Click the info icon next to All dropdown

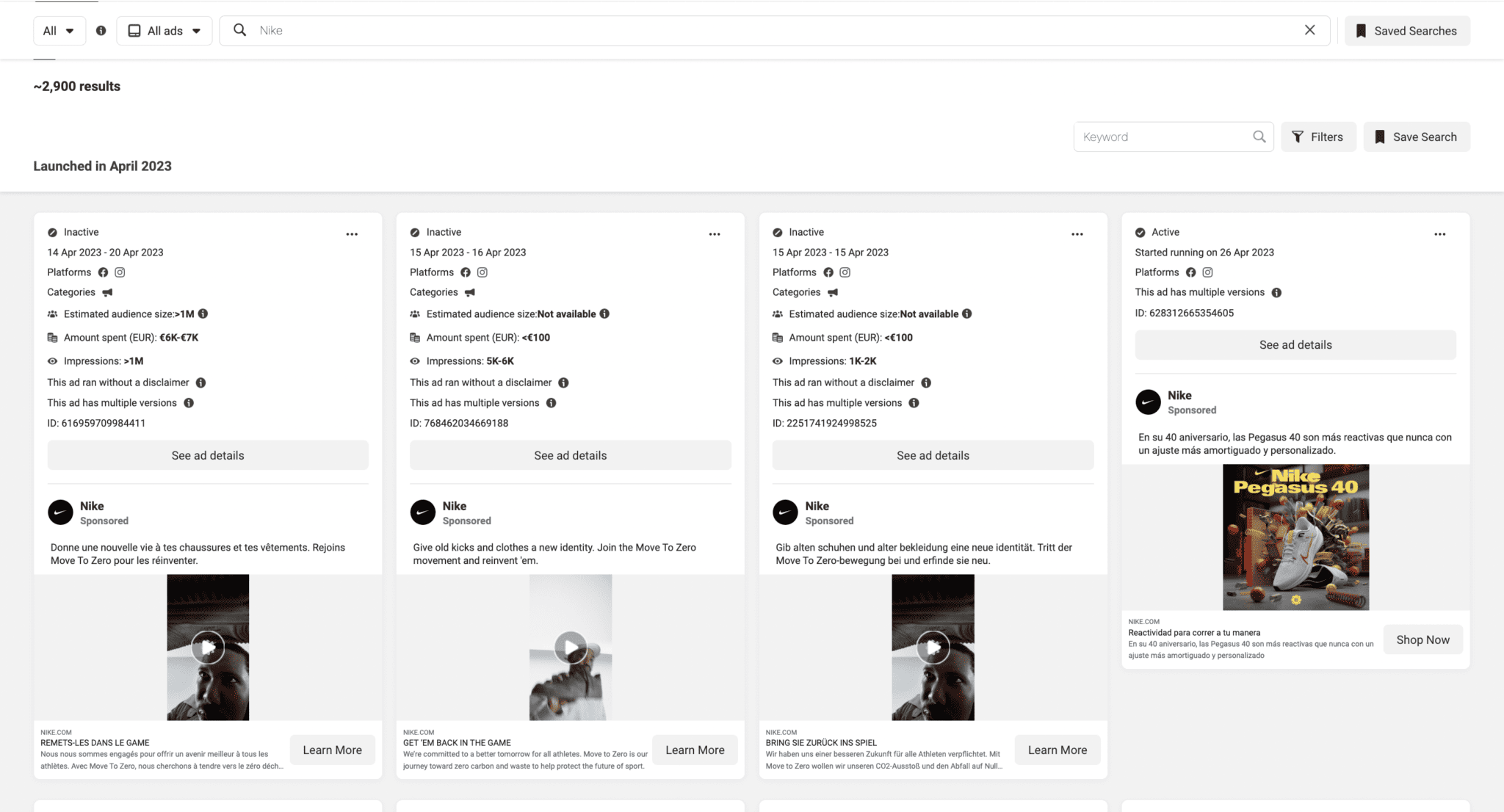click(x=101, y=31)
